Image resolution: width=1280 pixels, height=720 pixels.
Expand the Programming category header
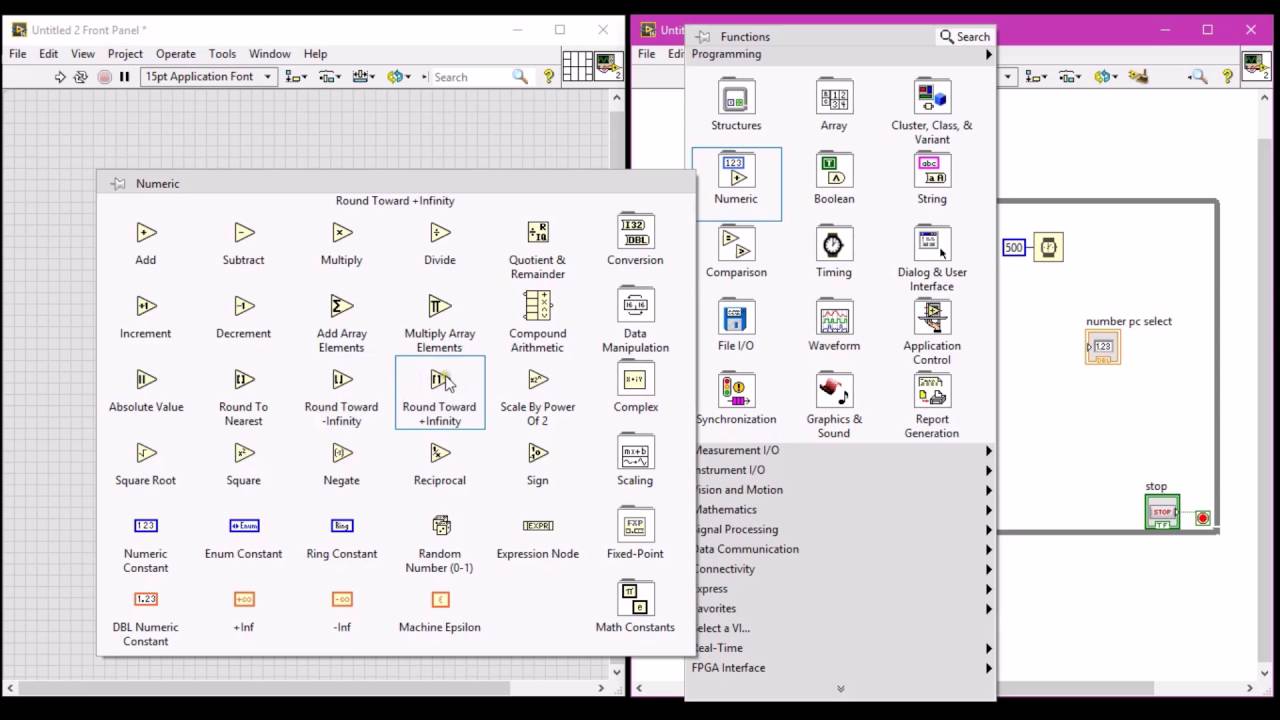tap(841, 54)
